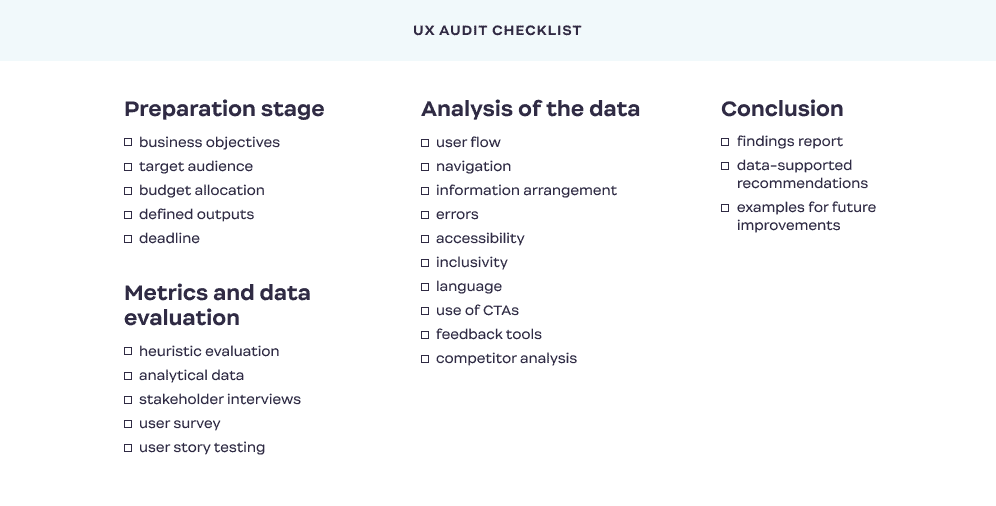The height and width of the screenshot is (506, 996).
Task: Mark defined outputs as checked
Action: pos(128,215)
